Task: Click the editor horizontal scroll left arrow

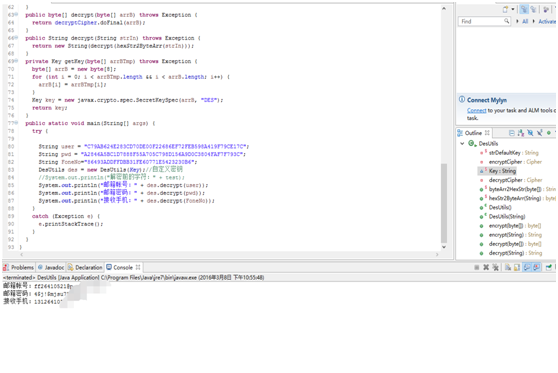Action: (22, 254)
